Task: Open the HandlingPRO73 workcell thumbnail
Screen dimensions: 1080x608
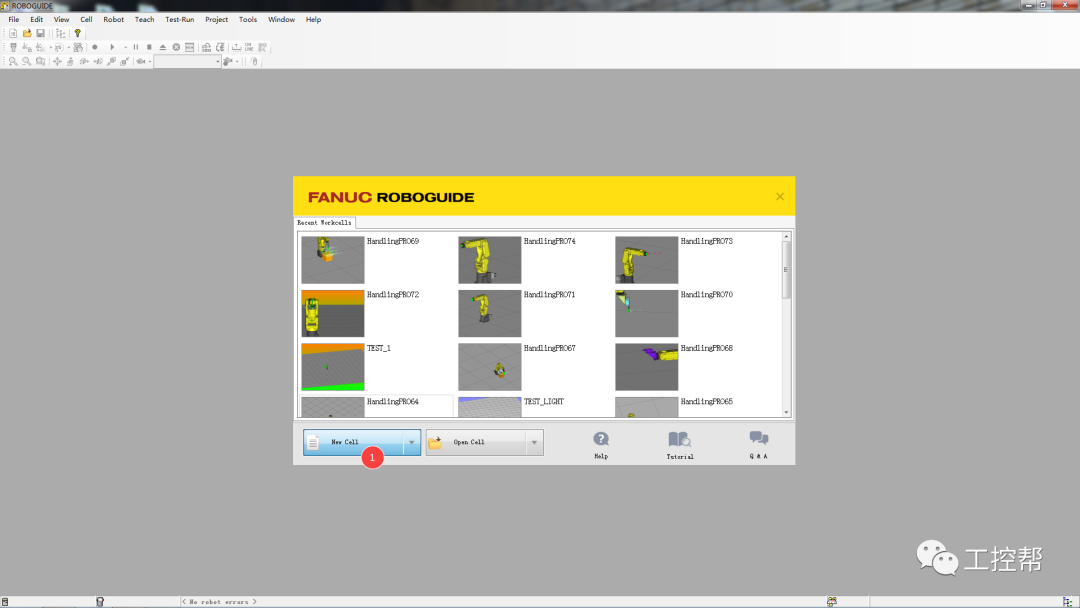Action: coord(647,260)
